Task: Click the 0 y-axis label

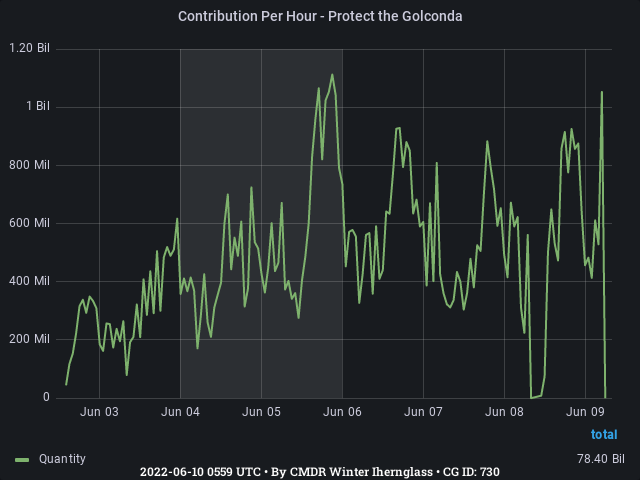Action: coord(46,397)
